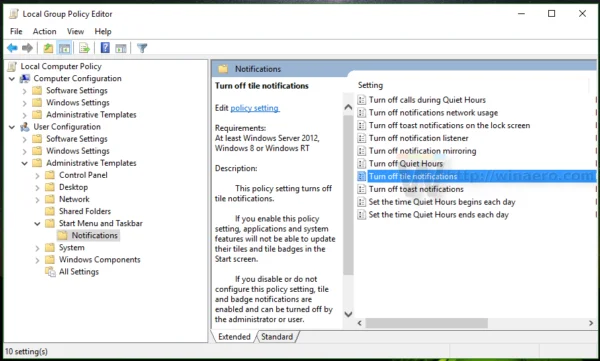Click the horizontal scrollbar thumb under settings list
The height and width of the screenshot is (361, 600).
pos(427,323)
